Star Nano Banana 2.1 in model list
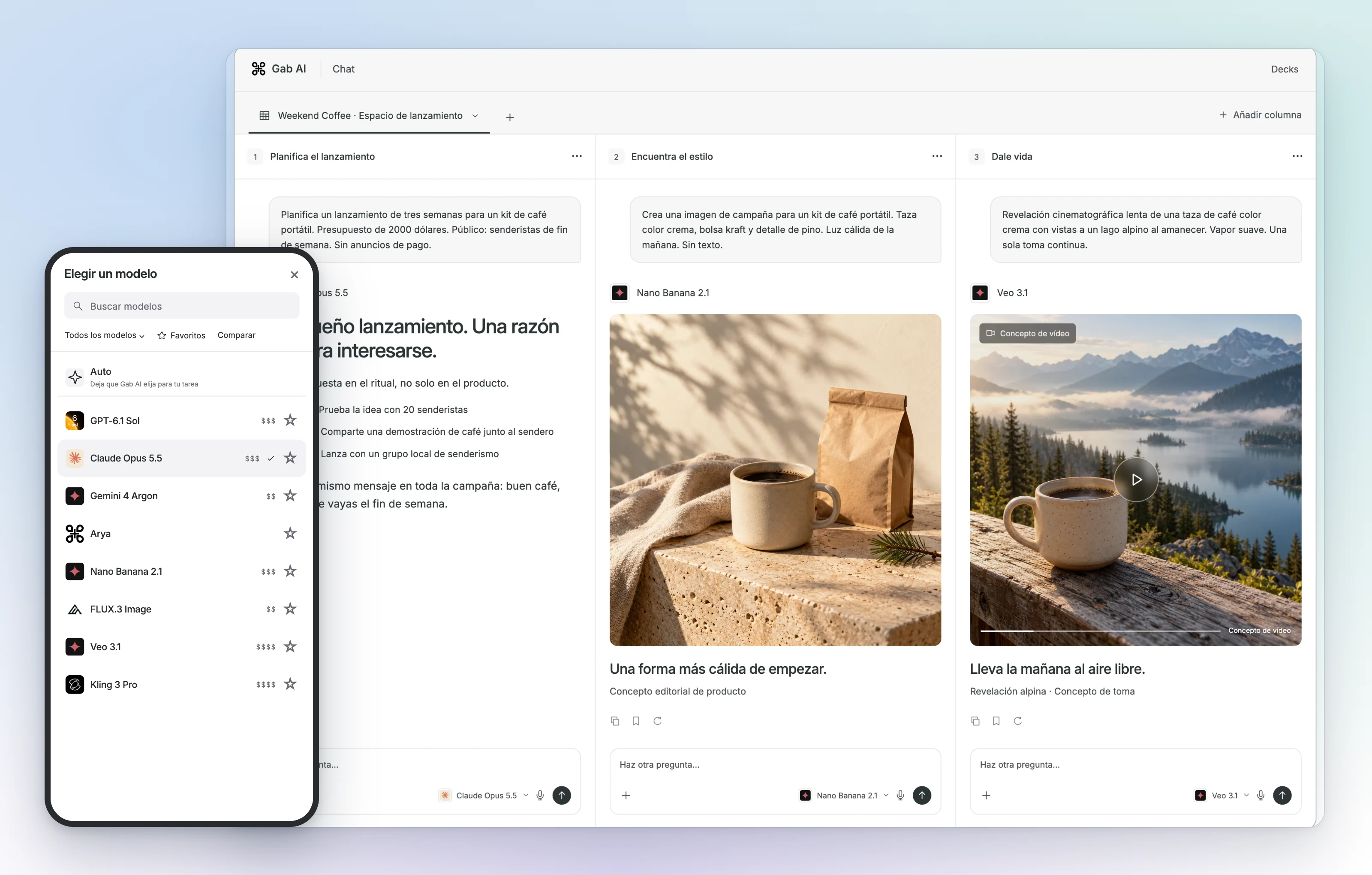The height and width of the screenshot is (875, 1372). [x=290, y=570]
